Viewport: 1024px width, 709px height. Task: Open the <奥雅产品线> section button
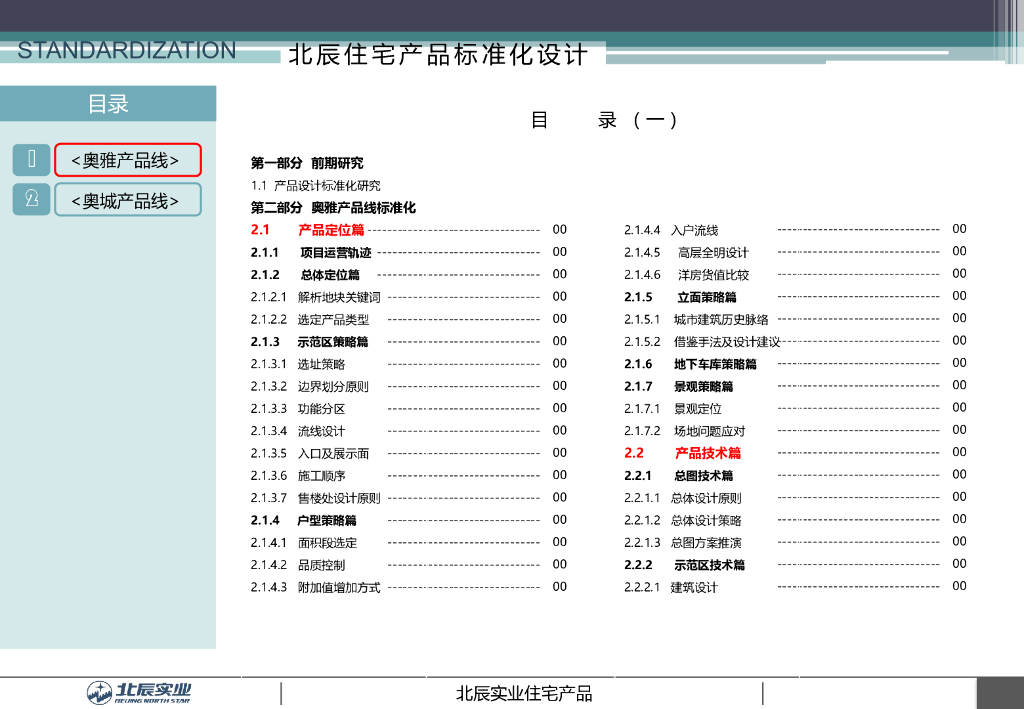point(127,160)
